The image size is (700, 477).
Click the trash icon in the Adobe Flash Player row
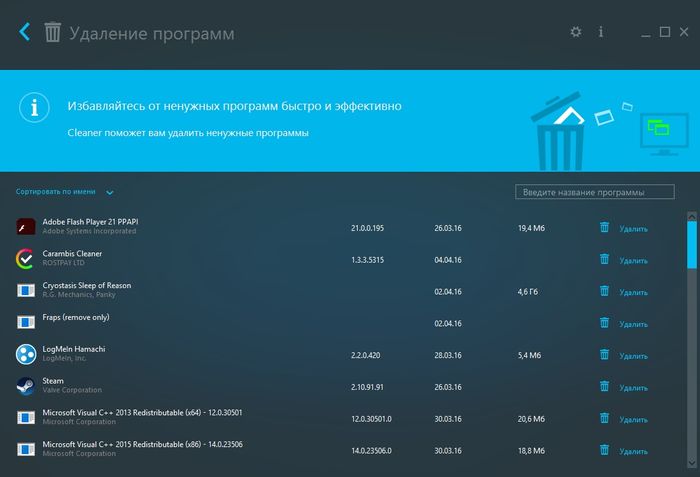pos(604,227)
